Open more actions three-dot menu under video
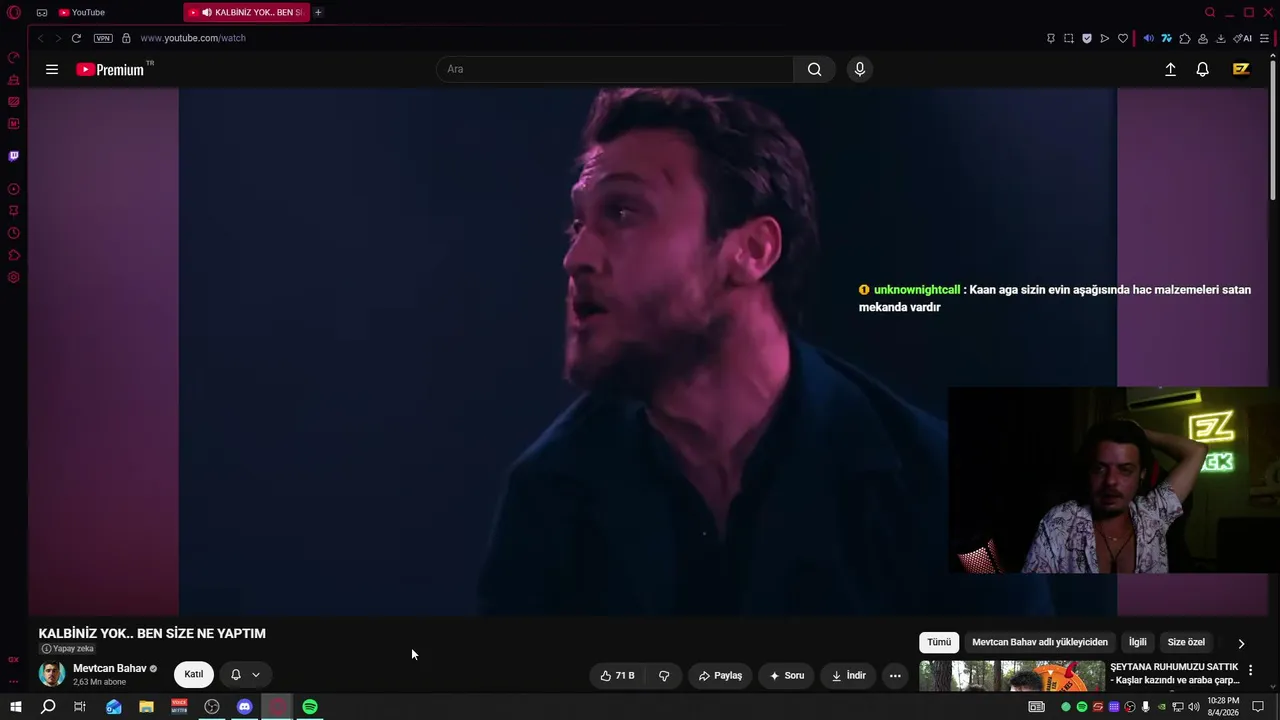 click(895, 676)
